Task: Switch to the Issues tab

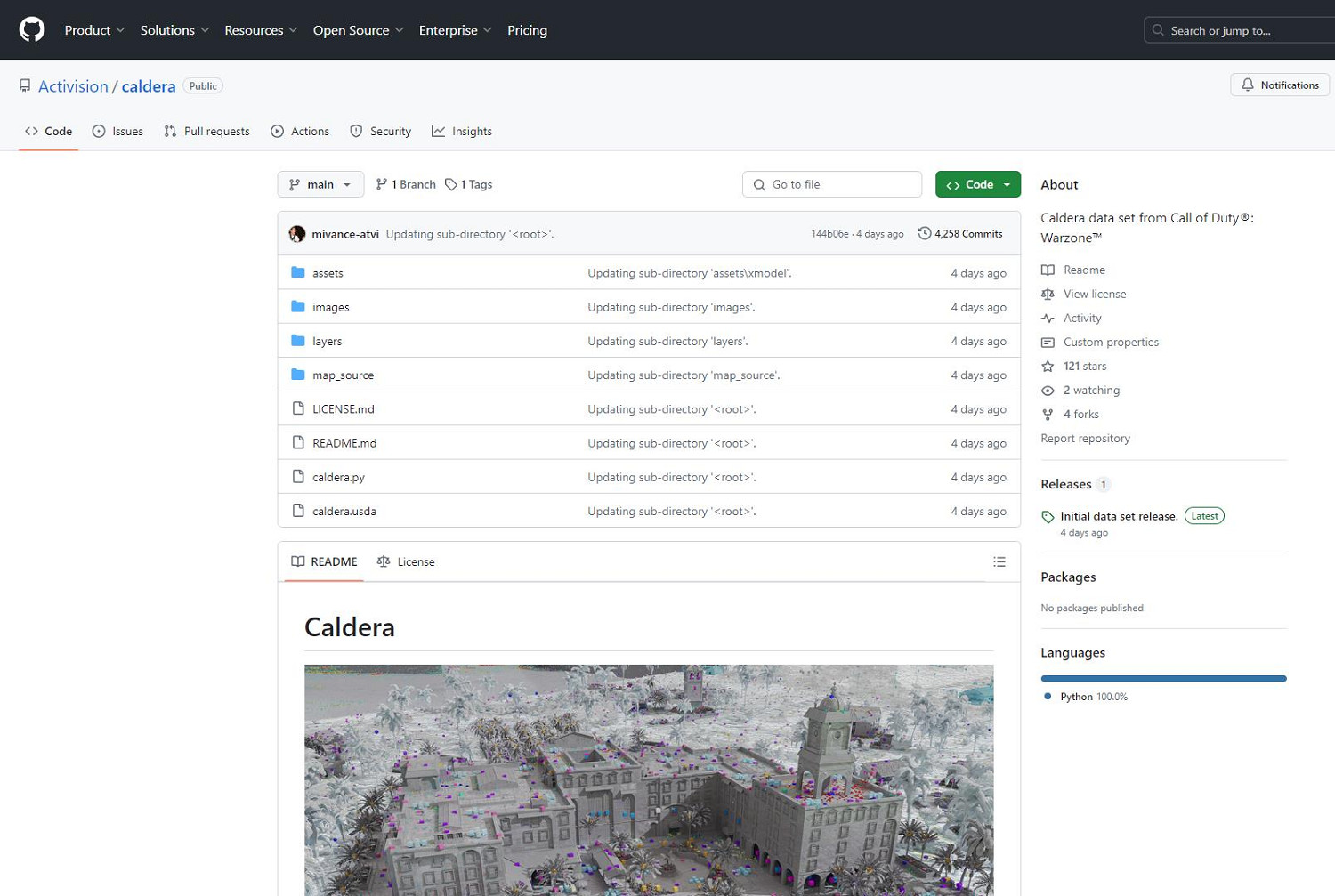Action: coord(117,132)
